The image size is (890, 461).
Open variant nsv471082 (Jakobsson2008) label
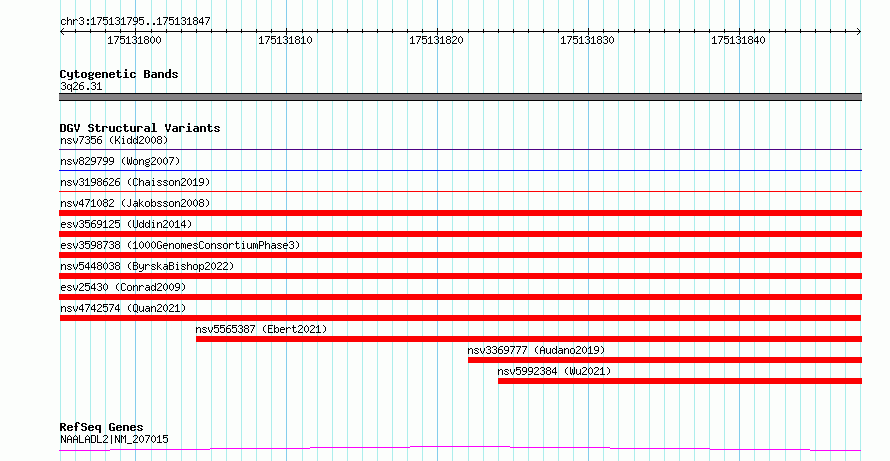pos(135,203)
